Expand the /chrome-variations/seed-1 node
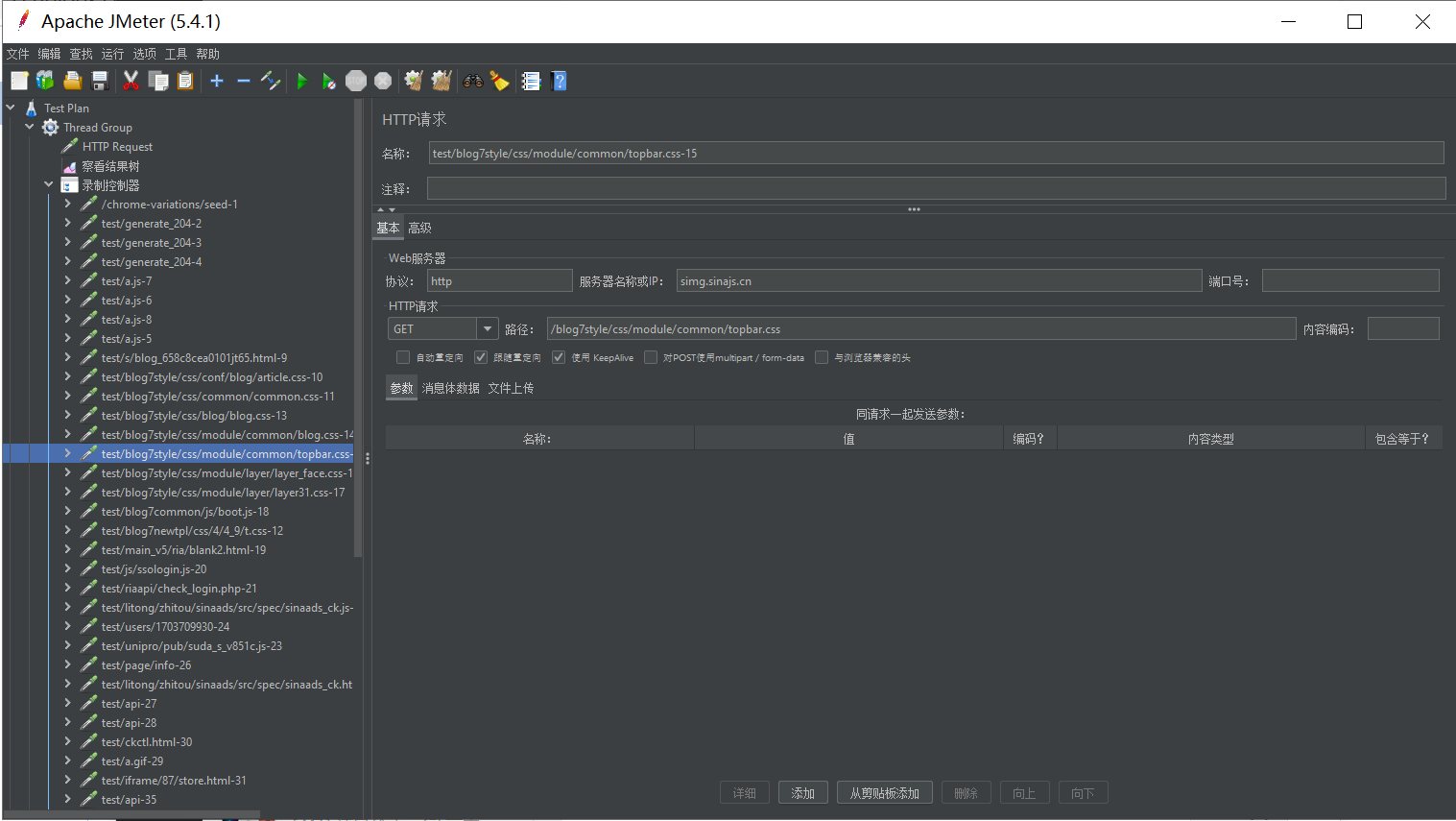The height and width of the screenshot is (821, 1456). [x=68, y=204]
